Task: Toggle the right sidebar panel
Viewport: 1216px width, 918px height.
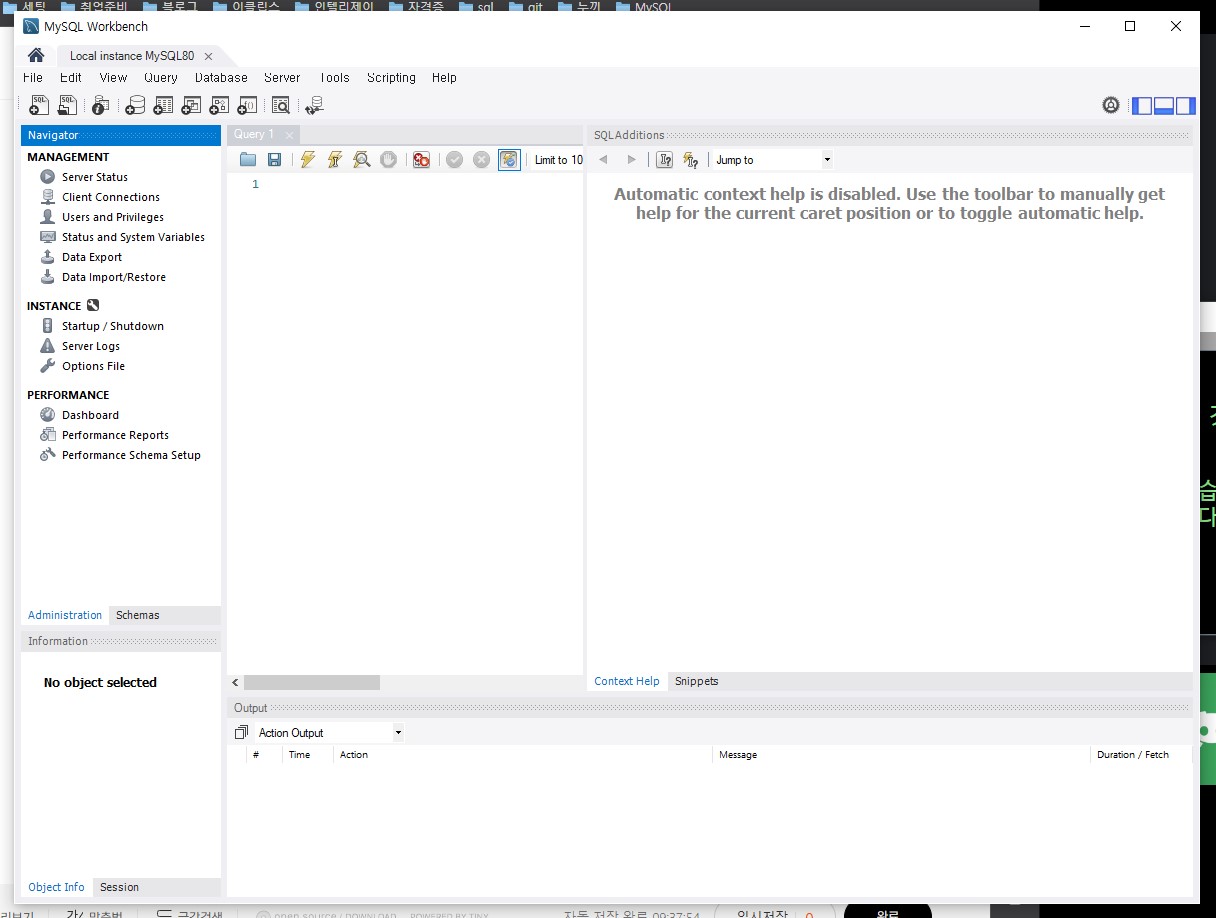Action: (x=1186, y=106)
